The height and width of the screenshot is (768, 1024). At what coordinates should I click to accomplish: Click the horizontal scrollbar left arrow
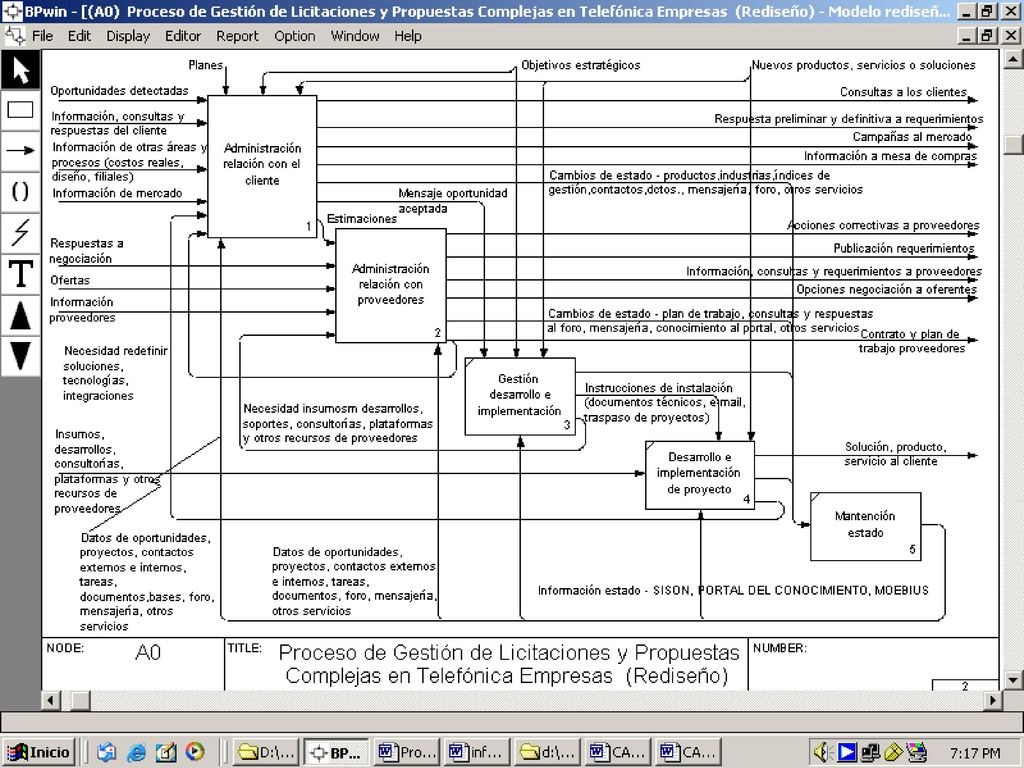coord(50,700)
